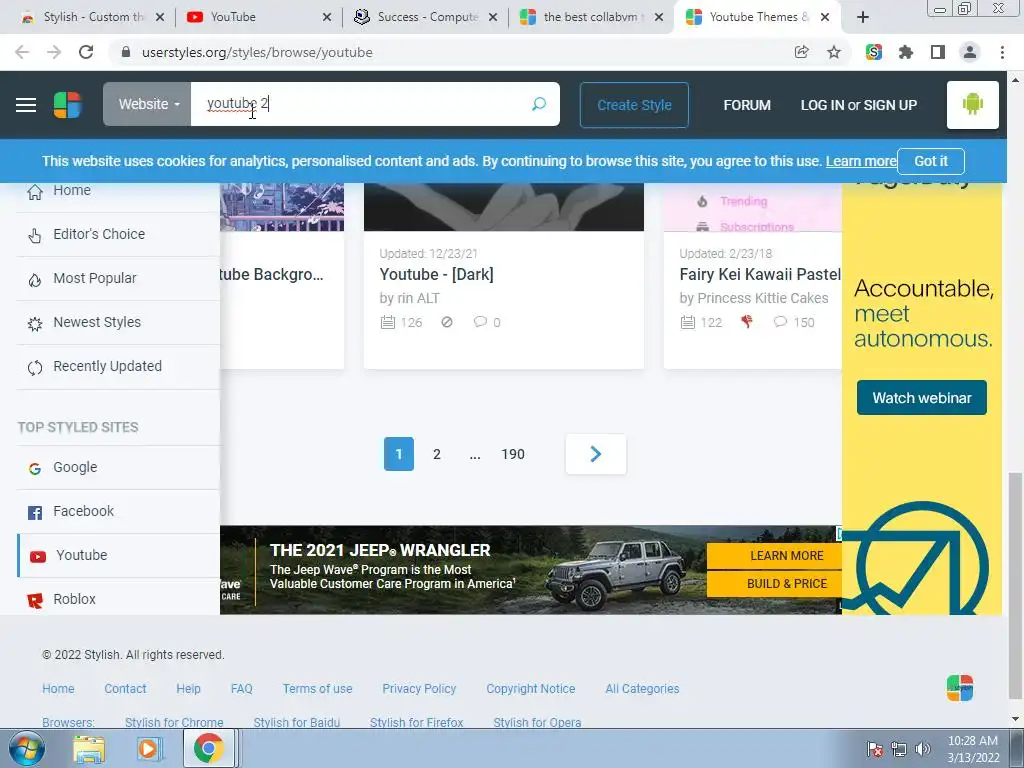The height and width of the screenshot is (768, 1024).
Task: Go to results page 190
Action: pos(513,454)
